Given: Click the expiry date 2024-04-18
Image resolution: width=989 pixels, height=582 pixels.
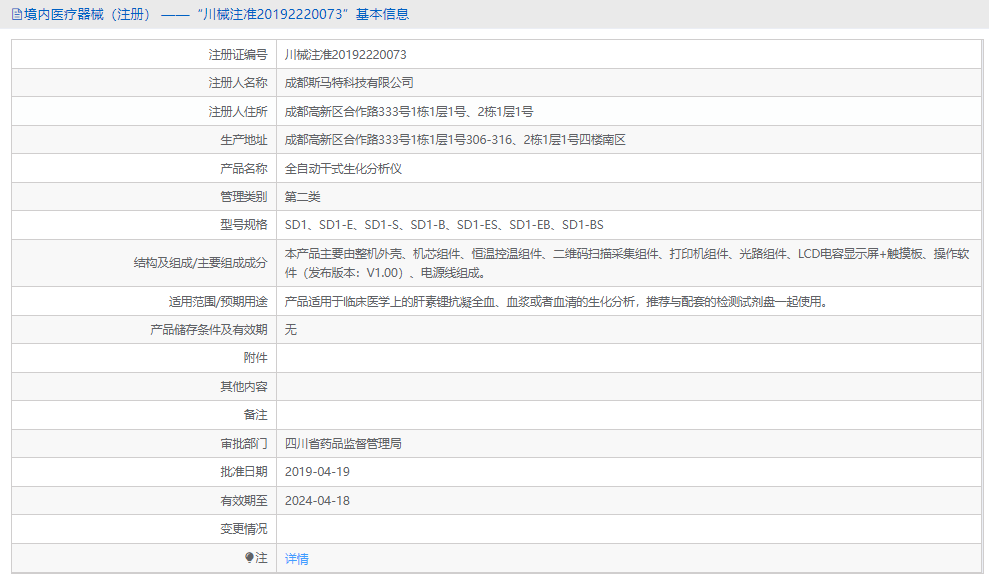Looking at the screenshot, I should pyautogui.click(x=320, y=499).
